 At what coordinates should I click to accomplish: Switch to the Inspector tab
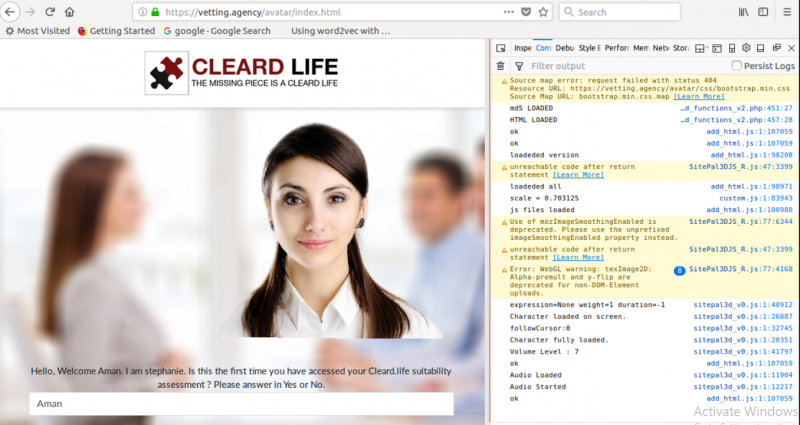(x=522, y=48)
